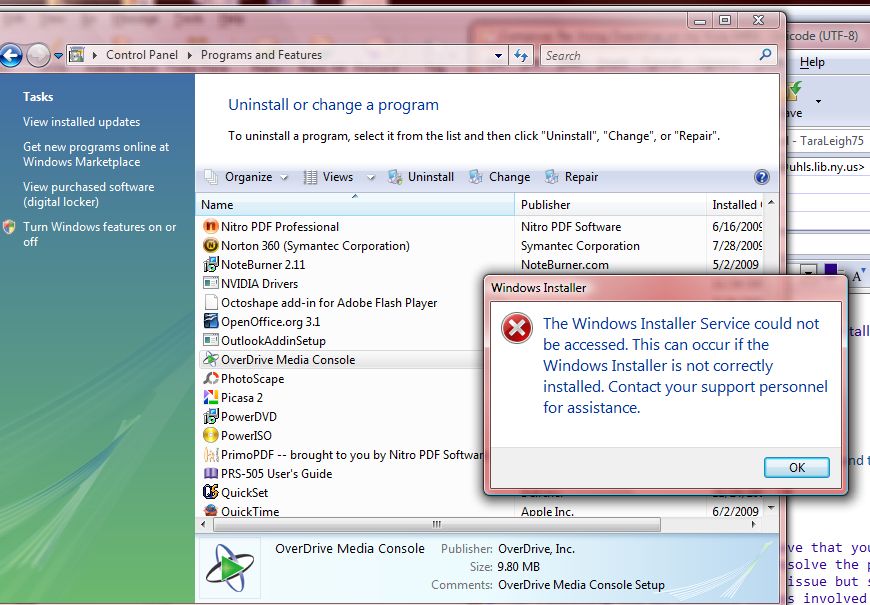The image size is (870, 605).
Task: Click the Control Panel address bar icon
Action: [x=77, y=55]
